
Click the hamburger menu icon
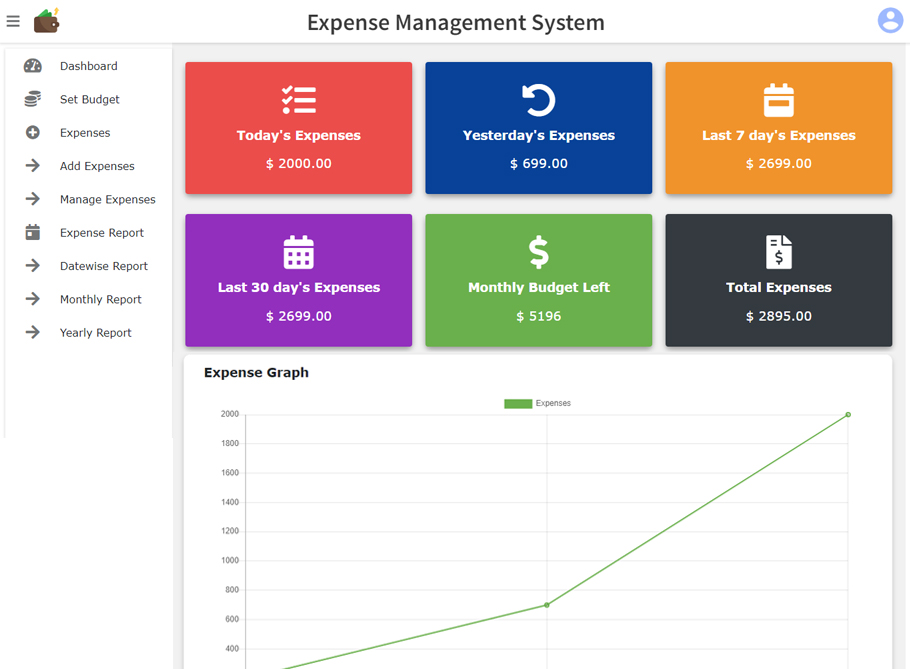pyautogui.click(x=13, y=21)
